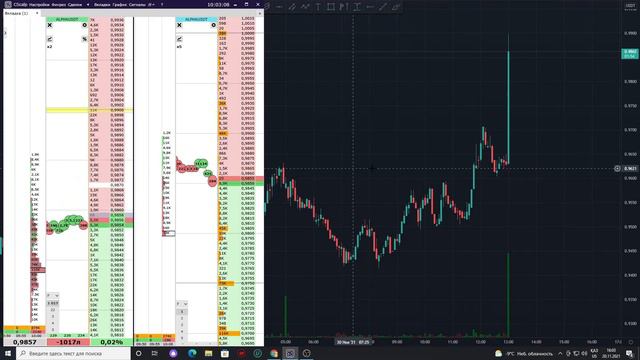Click the Cortana circle on the taskbar
640x360 pixels.
[x=138, y=353]
